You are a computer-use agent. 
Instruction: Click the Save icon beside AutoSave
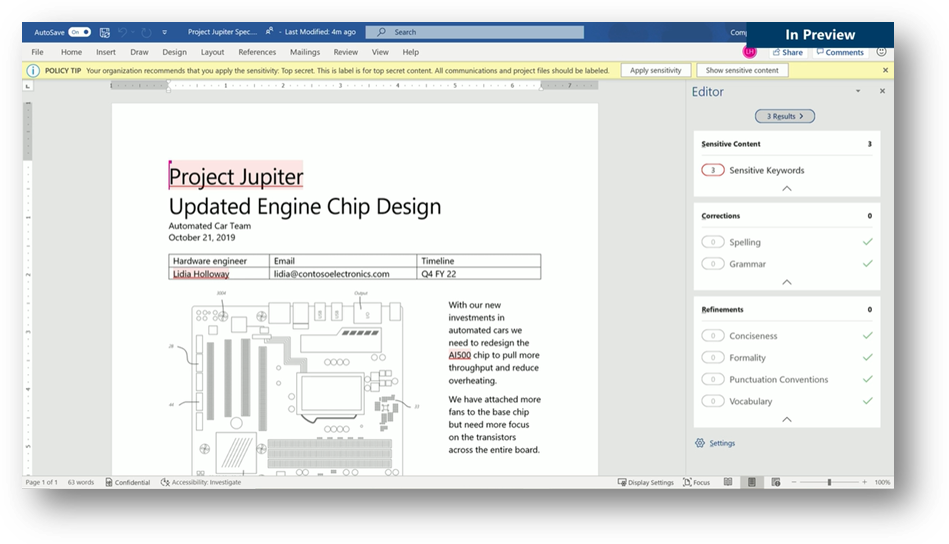(x=105, y=32)
